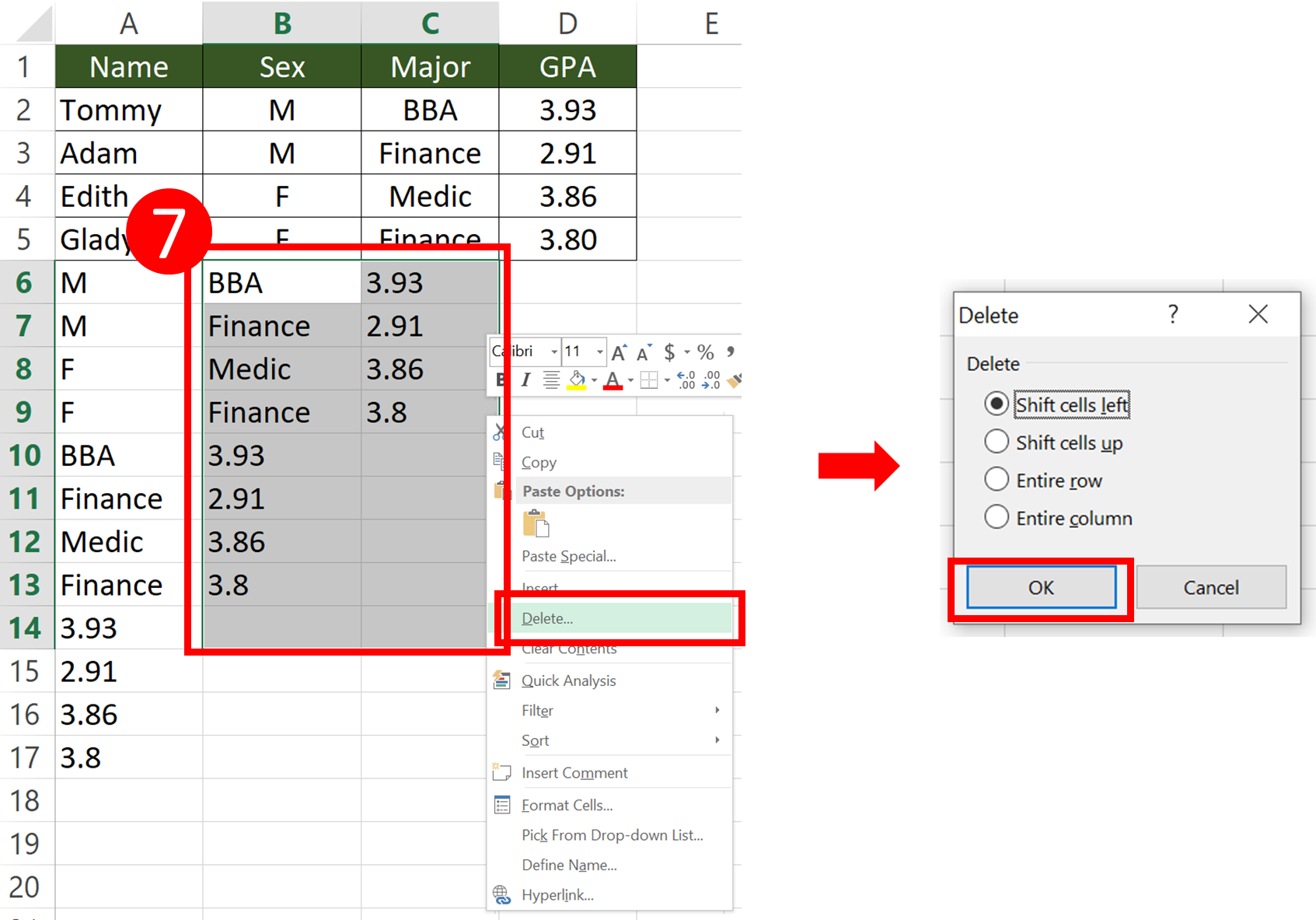Select the Entire column radio button
1316x920 pixels.
[x=997, y=516]
